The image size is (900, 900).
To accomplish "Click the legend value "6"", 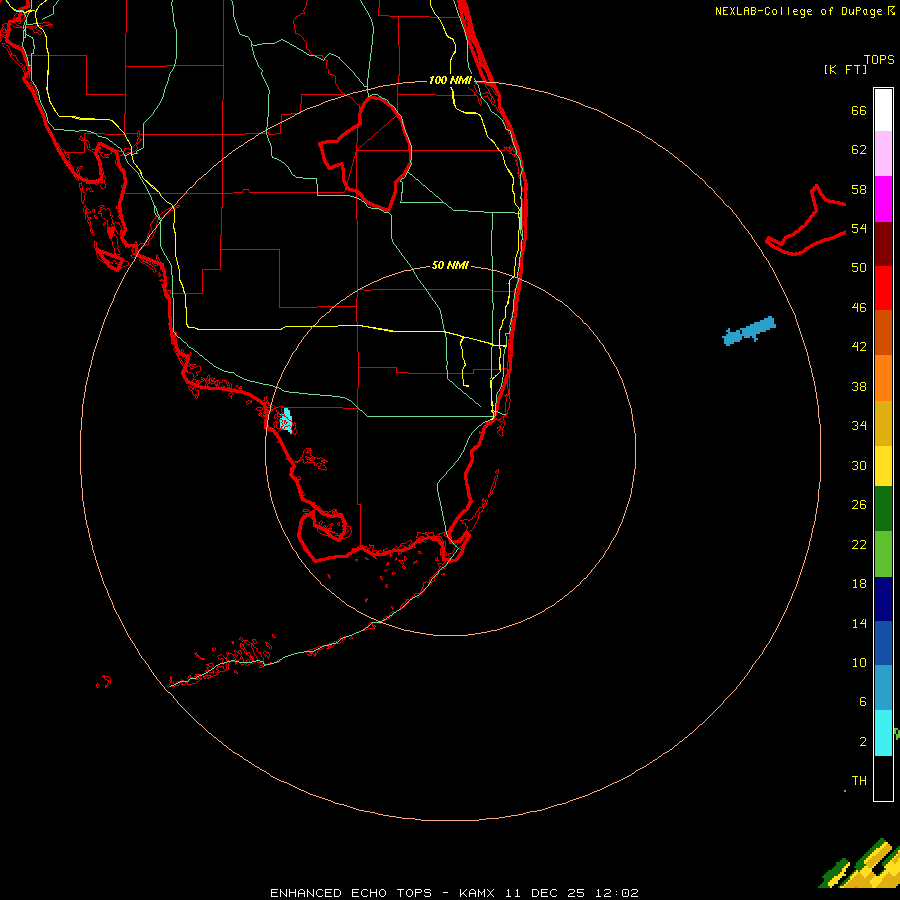I will (863, 702).
